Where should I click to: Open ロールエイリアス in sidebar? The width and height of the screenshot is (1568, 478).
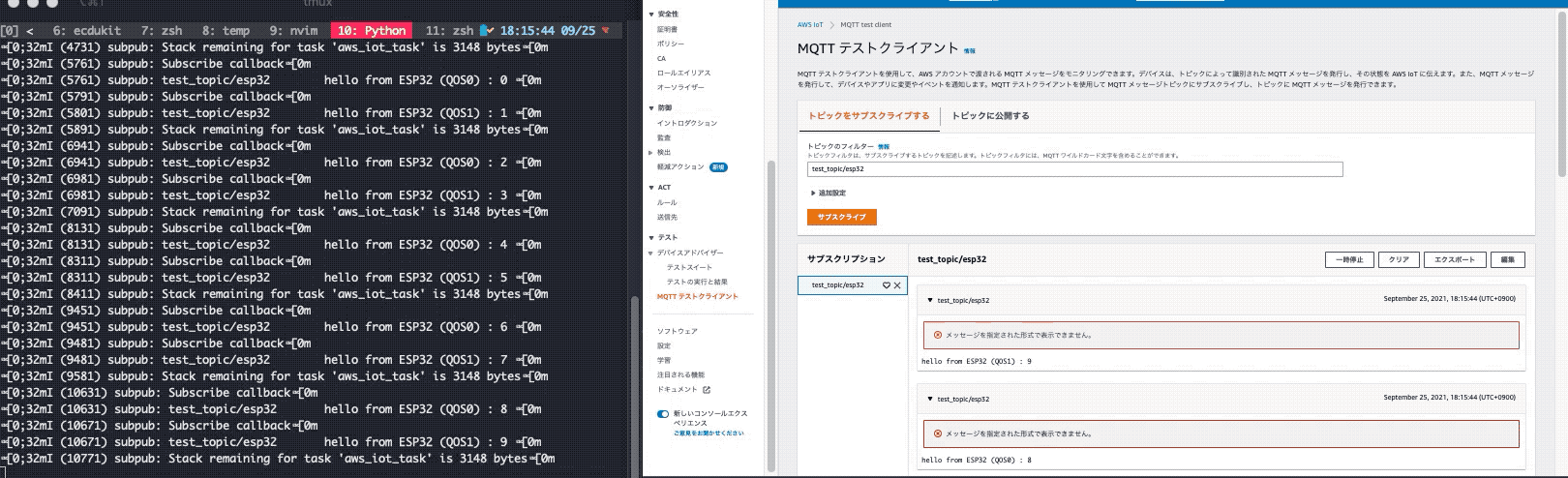683,73
